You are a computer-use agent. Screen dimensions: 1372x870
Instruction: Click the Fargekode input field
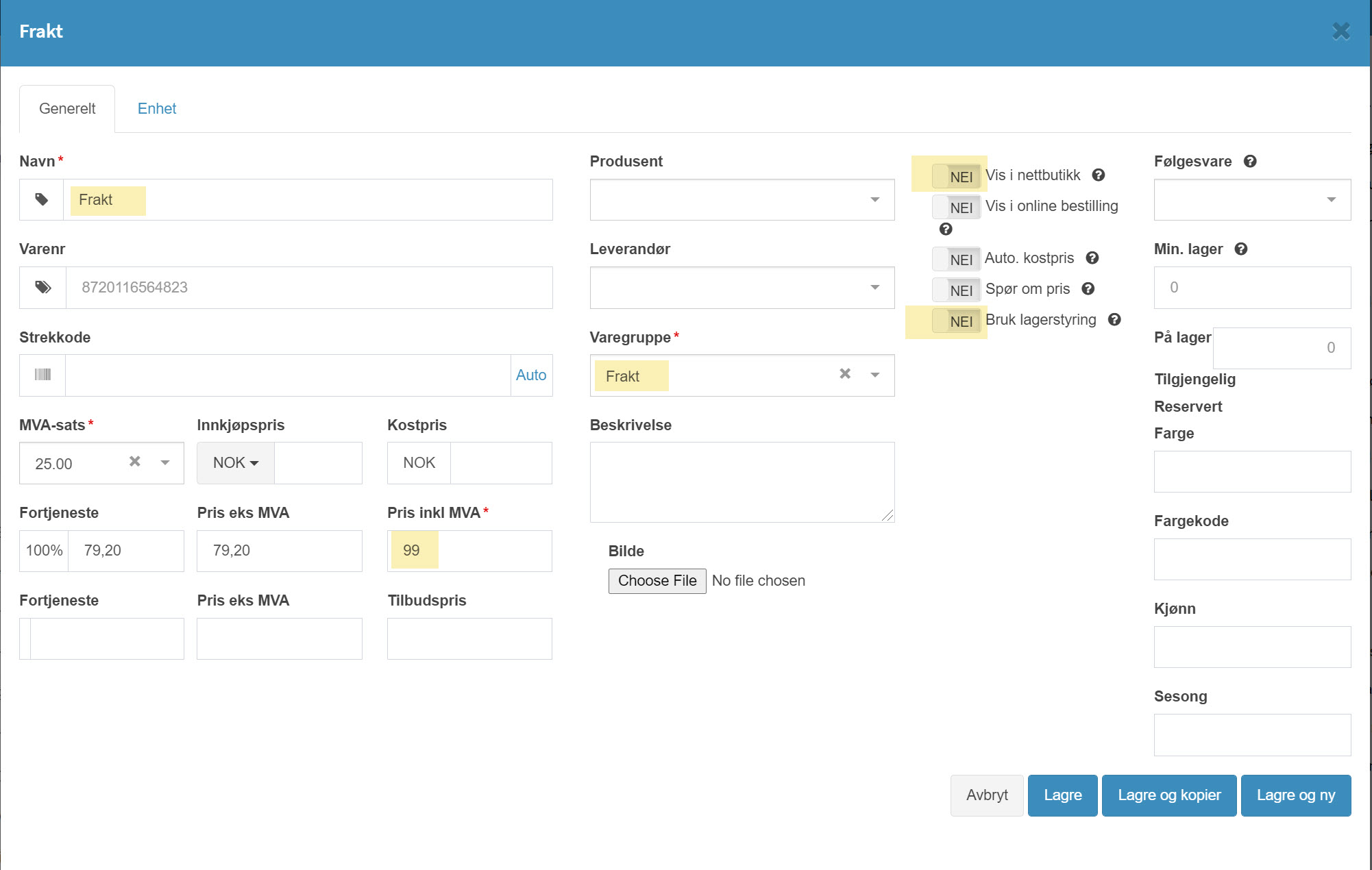1252,559
